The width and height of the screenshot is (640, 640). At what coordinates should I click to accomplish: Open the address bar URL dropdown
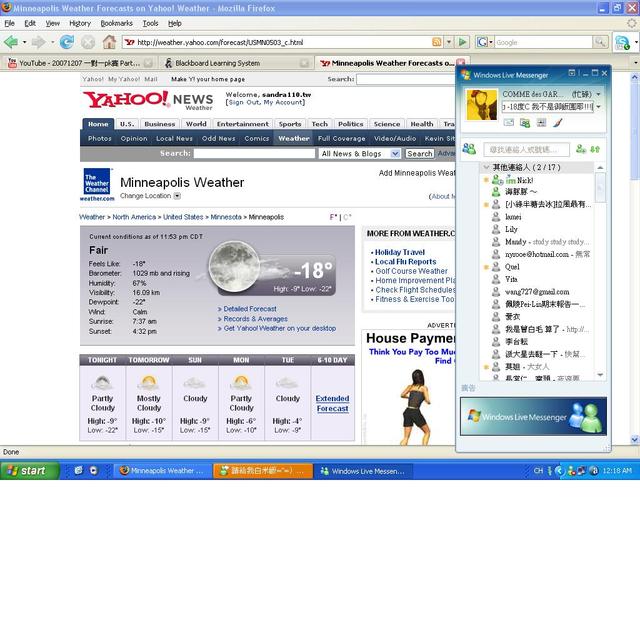pos(449,42)
